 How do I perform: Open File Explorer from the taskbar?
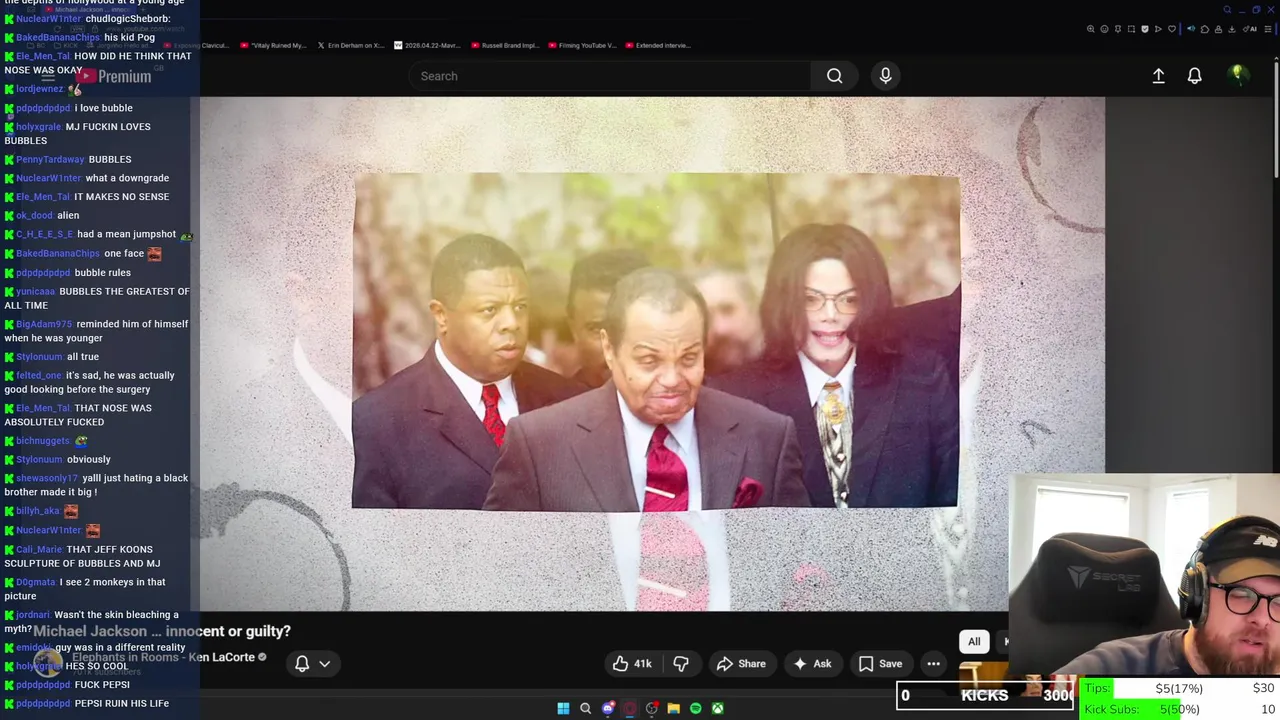point(673,709)
